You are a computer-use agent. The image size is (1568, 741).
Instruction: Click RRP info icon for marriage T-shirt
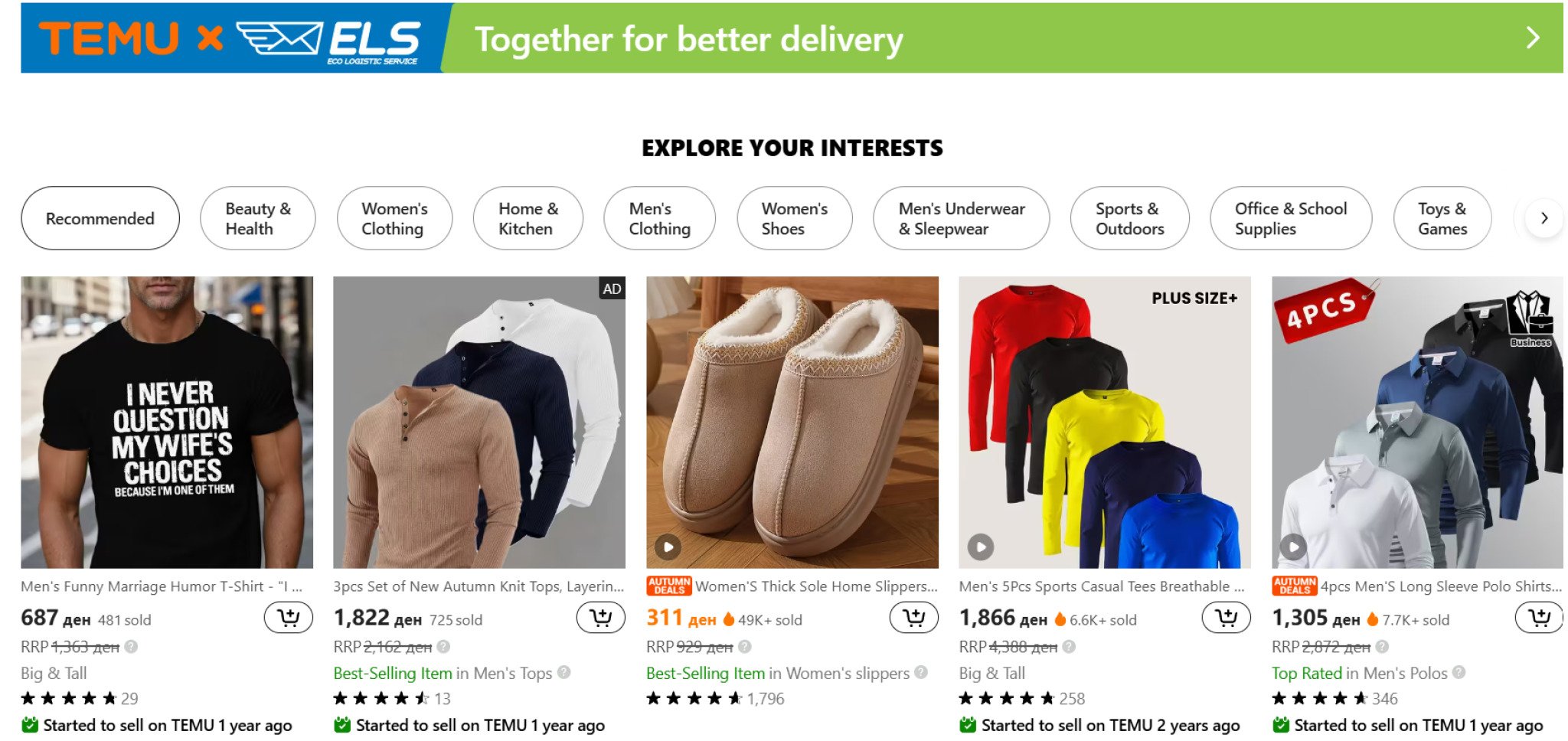[132, 647]
